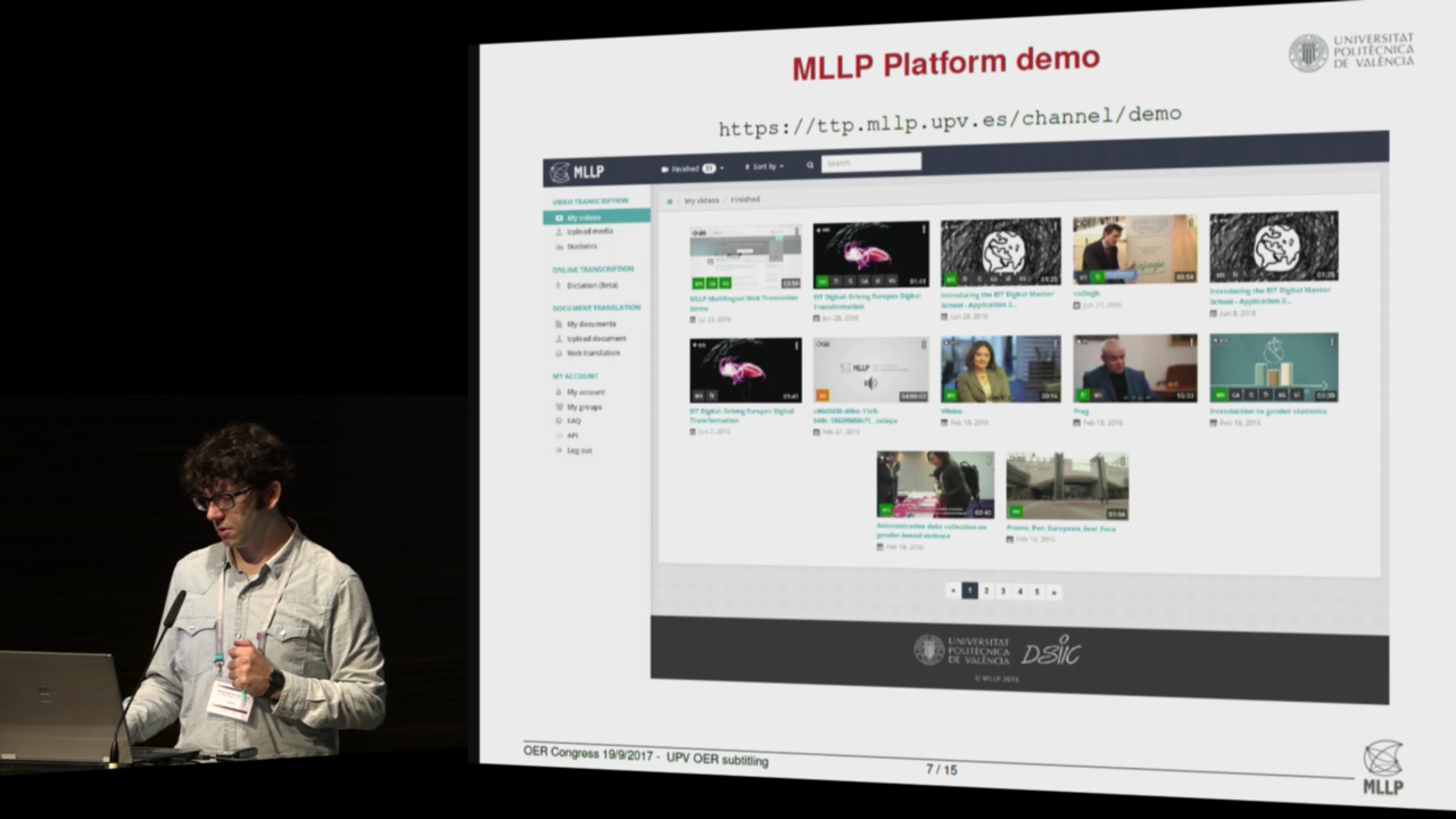Screen dimensions: 1456x819
Task: Open options menu on Jun 28 flamingo video
Action: coord(924,229)
